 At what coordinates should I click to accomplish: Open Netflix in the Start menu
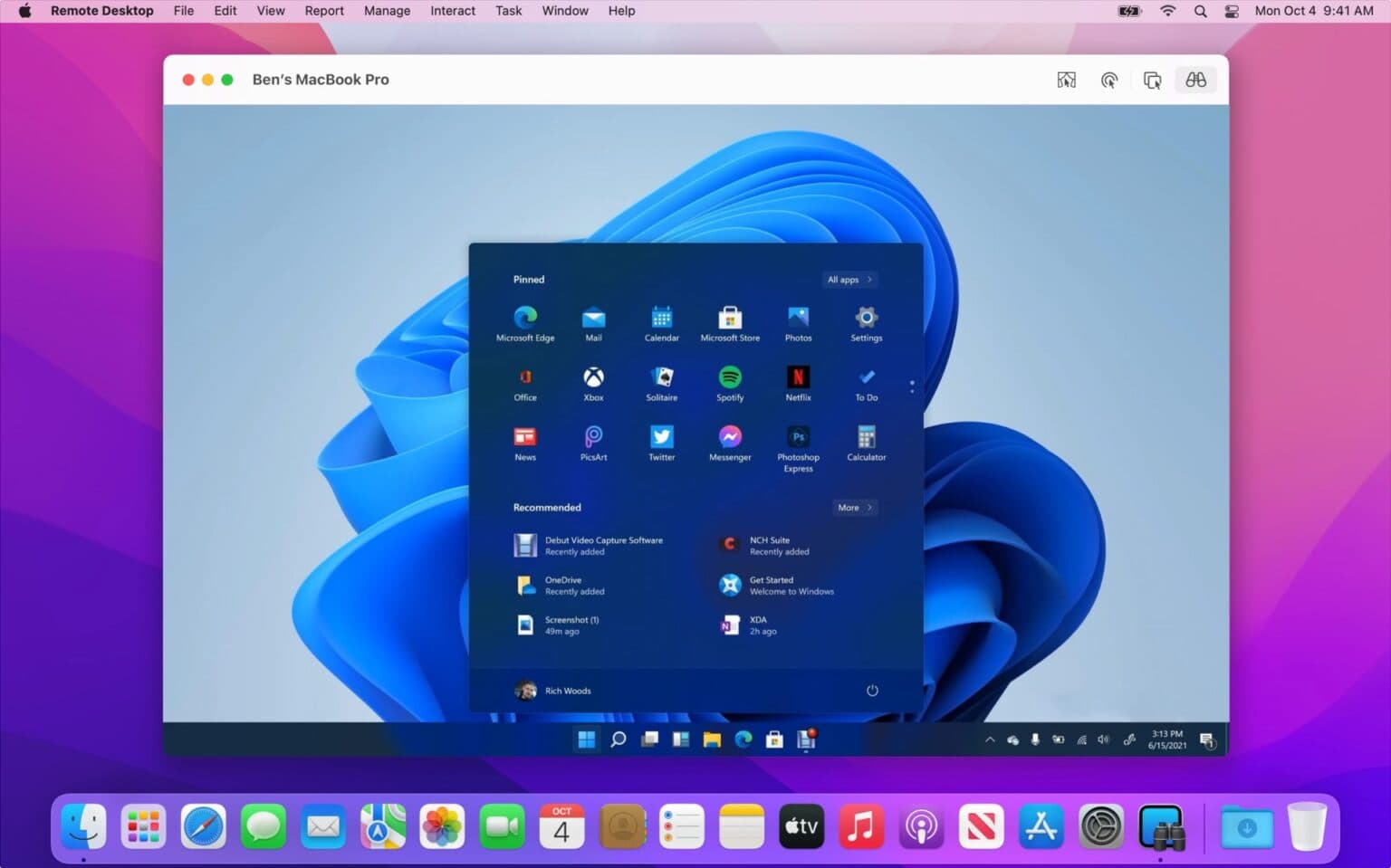(798, 377)
